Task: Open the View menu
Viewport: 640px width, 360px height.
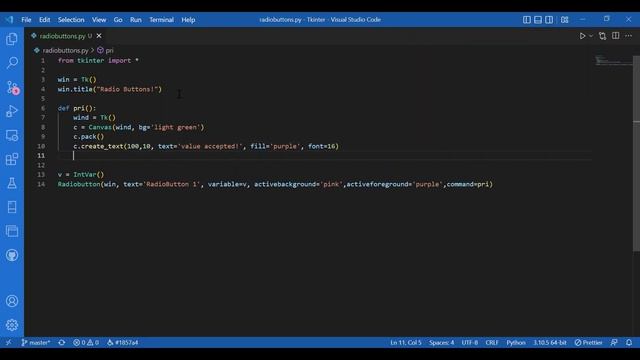Action: pyautogui.click(x=99, y=20)
